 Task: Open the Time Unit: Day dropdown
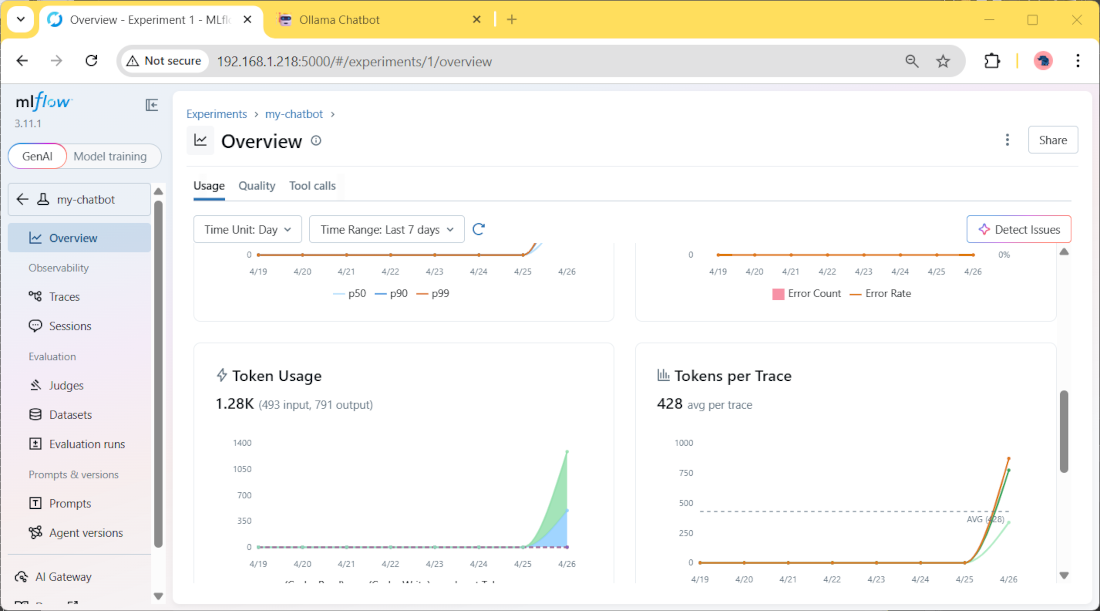pos(247,230)
